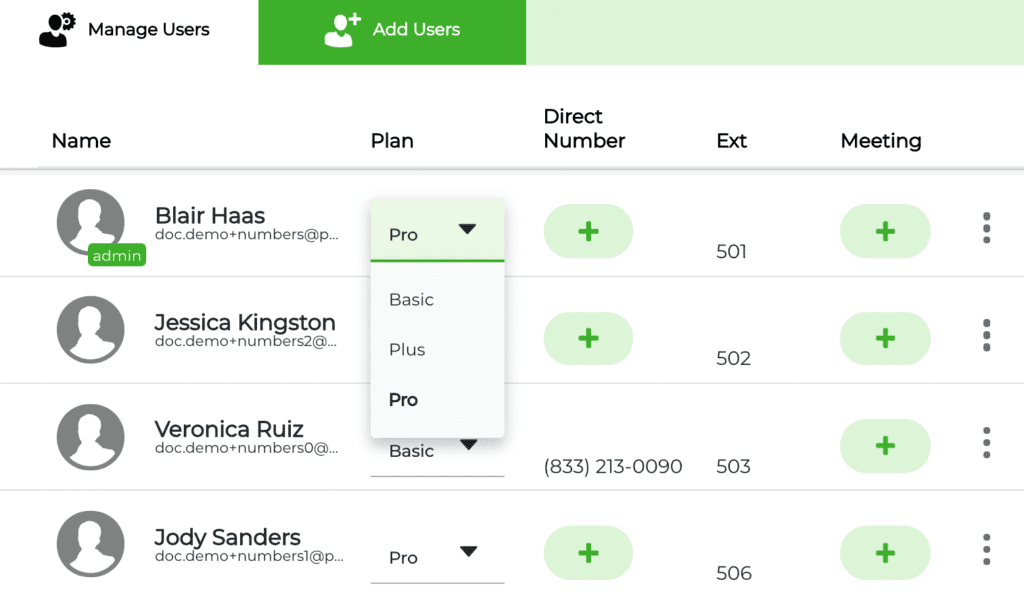Open more options menu for Veronica Ruiz
1024x592 pixels.
(x=986, y=442)
